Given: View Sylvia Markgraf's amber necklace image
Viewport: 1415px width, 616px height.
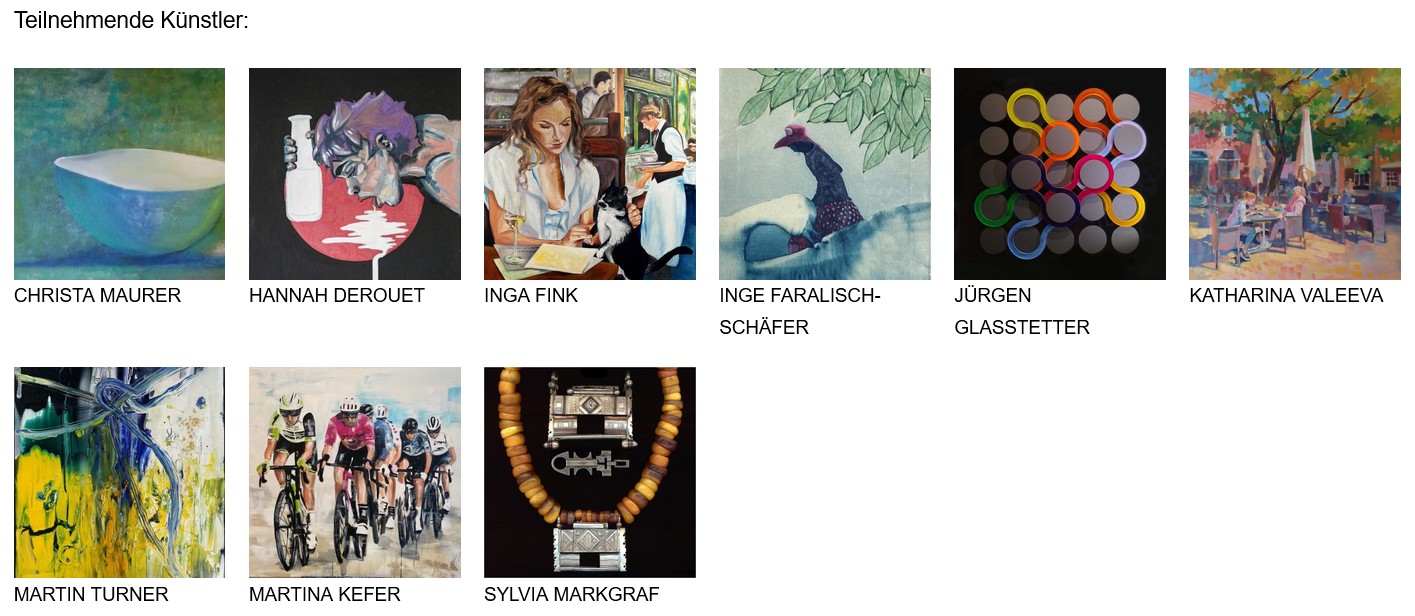Looking at the screenshot, I should coord(590,472).
